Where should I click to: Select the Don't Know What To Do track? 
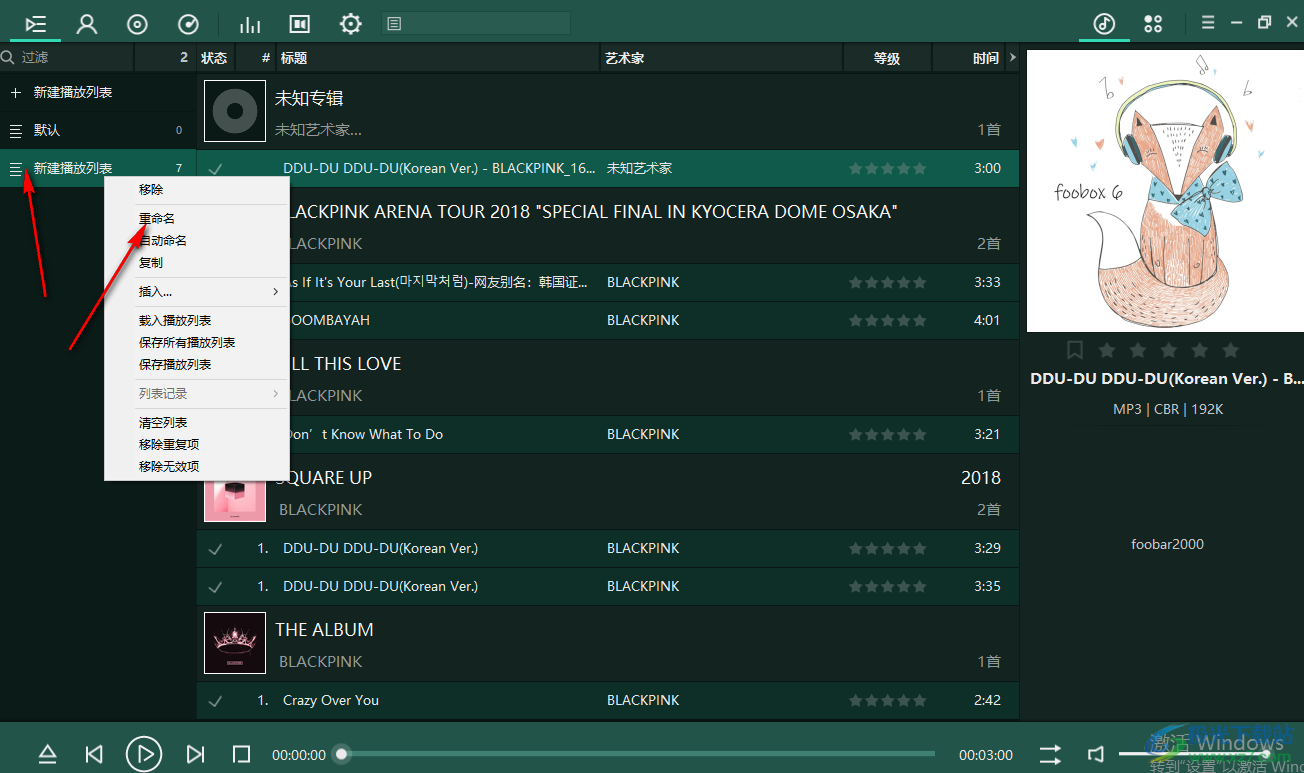pyautogui.click(x=608, y=434)
